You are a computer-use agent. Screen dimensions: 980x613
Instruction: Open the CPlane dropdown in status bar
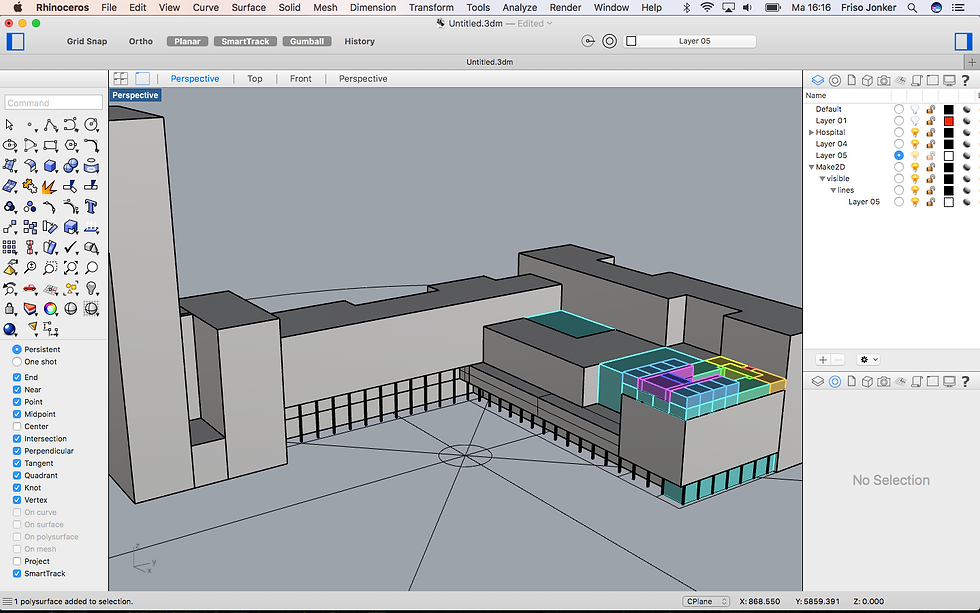pyautogui.click(x=706, y=602)
